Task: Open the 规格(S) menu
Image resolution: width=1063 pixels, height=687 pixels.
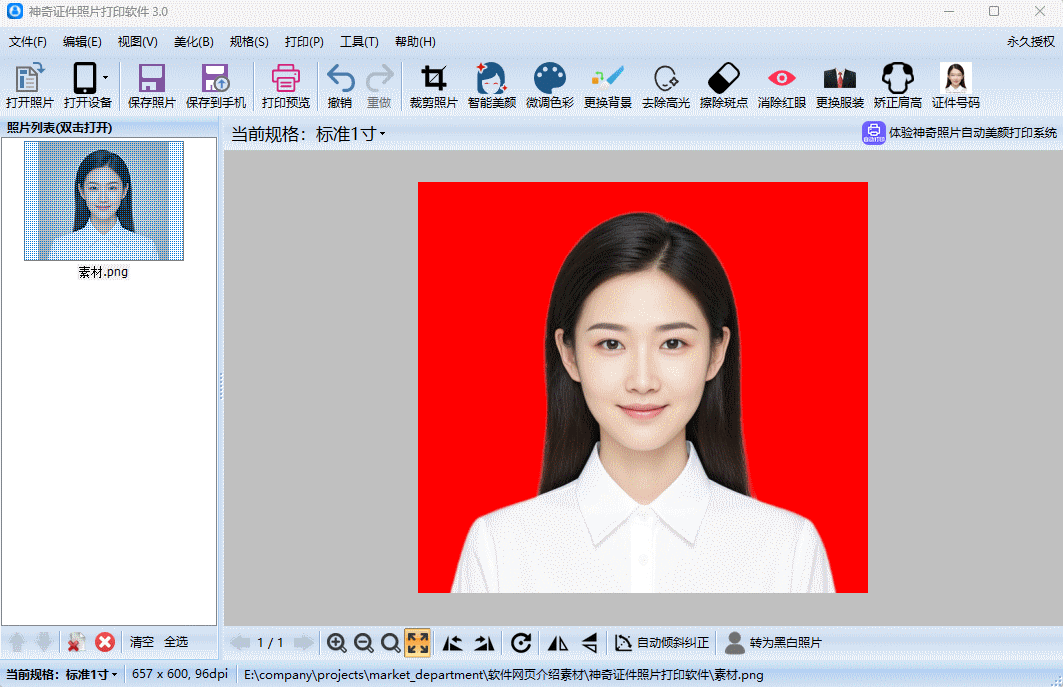Action: point(249,42)
